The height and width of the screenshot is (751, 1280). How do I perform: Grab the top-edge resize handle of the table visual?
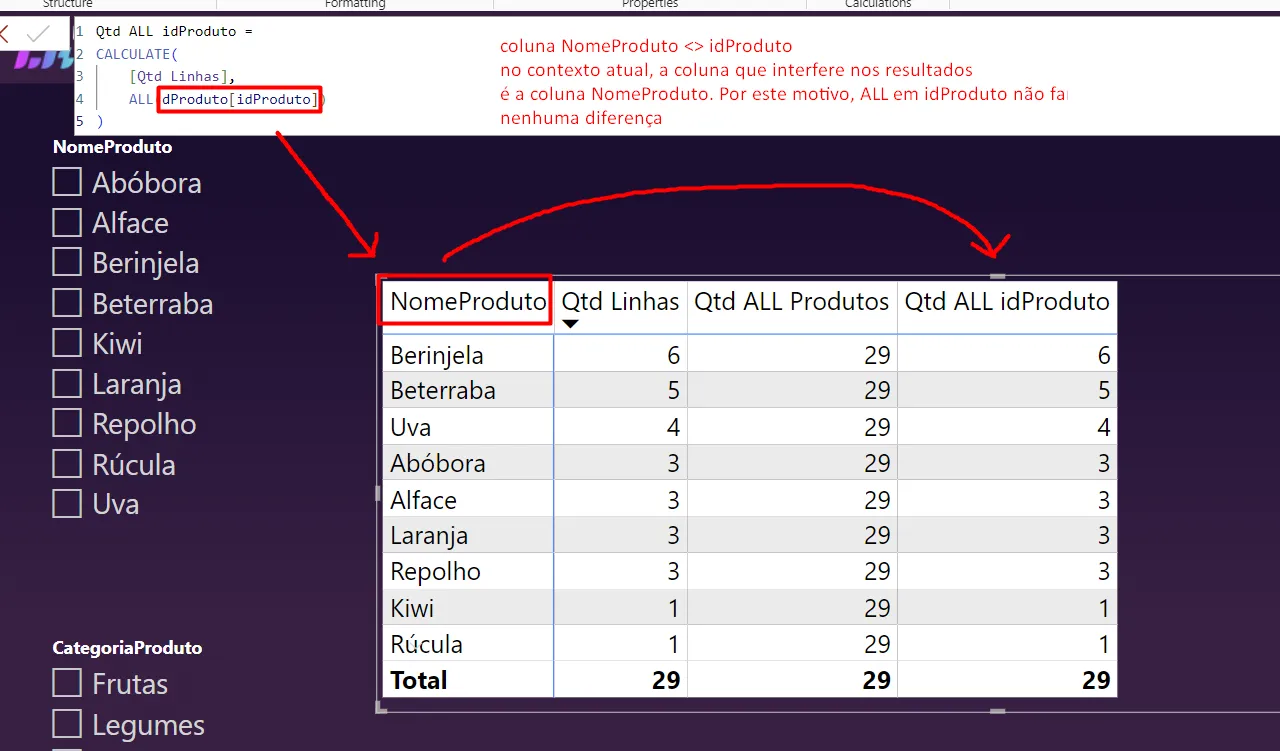tap(997, 275)
